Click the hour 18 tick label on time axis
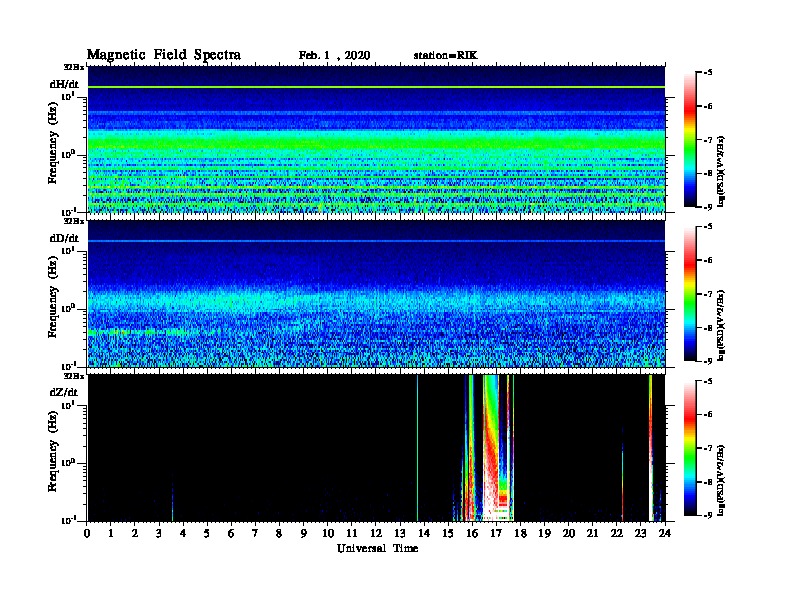This screenshot has width=792, height=612. [520, 534]
